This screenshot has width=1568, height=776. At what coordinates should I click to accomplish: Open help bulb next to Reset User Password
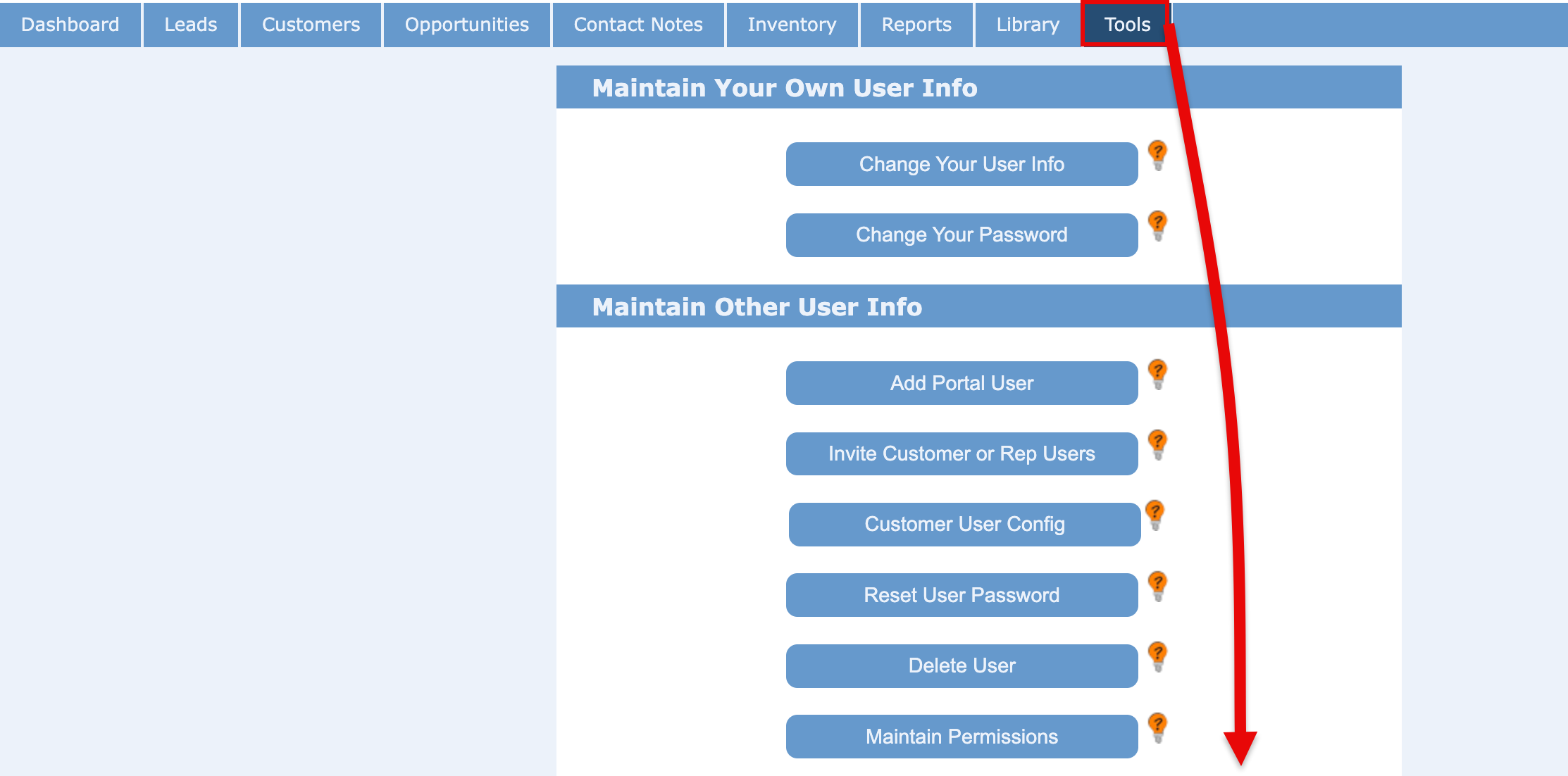(1157, 586)
